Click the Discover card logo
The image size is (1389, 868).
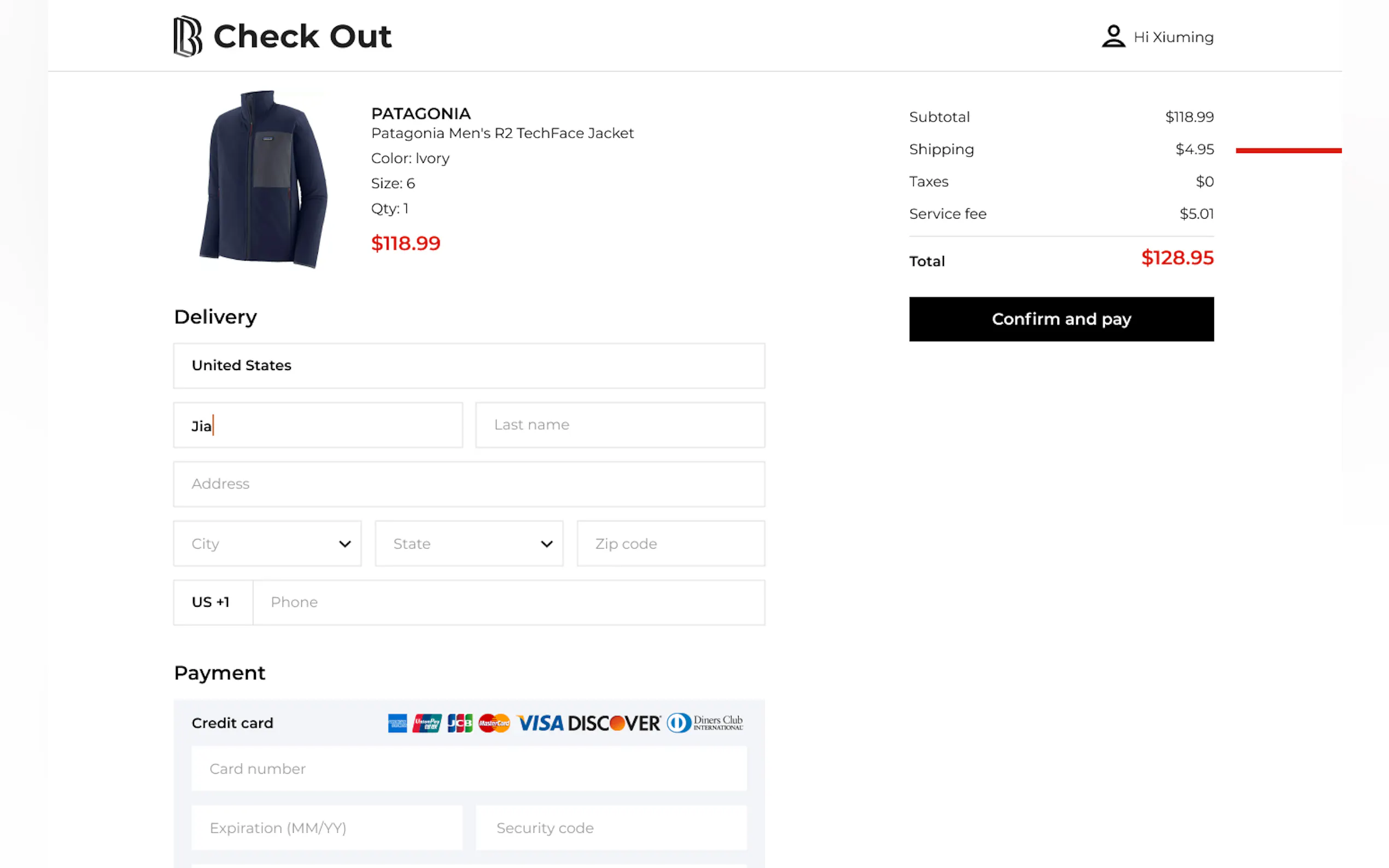click(614, 723)
